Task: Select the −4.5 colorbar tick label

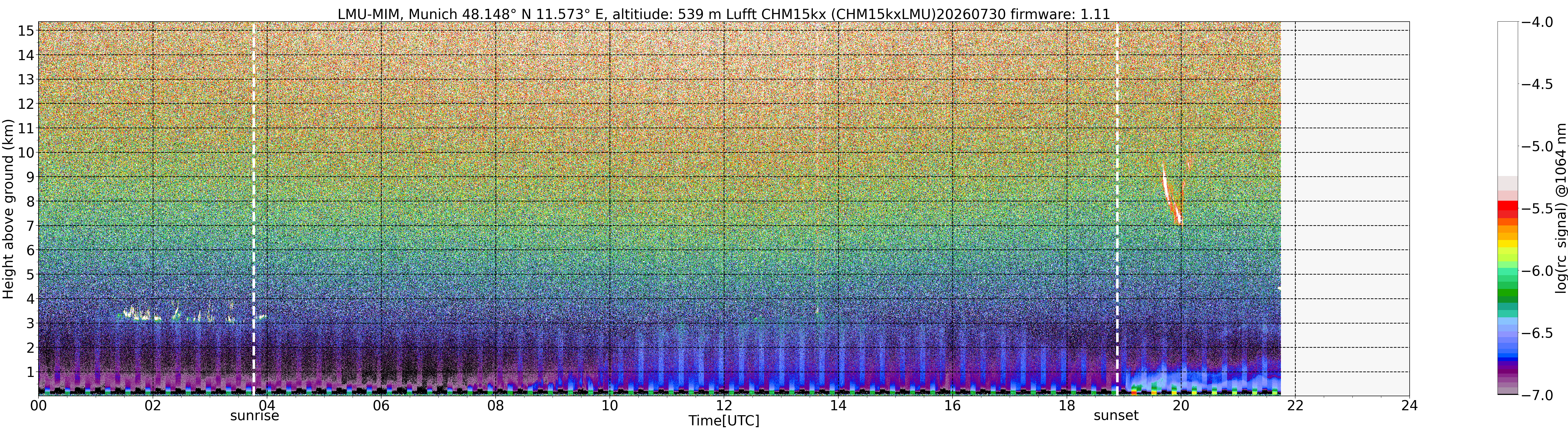Action: click(x=1537, y=84)
